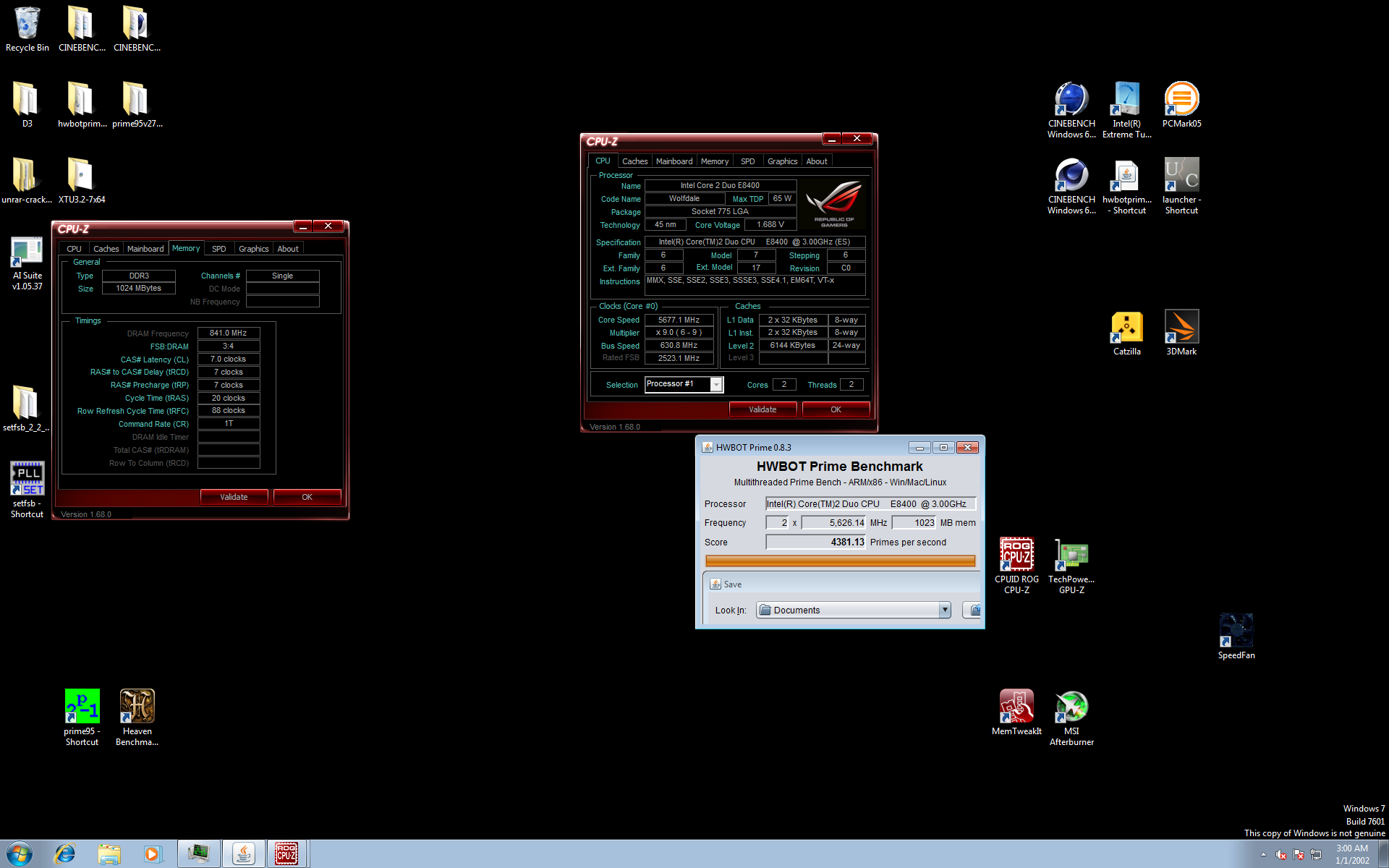The width and height of the screenshot is (1389, 868).
Task: Click folder-up icon beside Documents dropdown
Action: coord(974,610)
